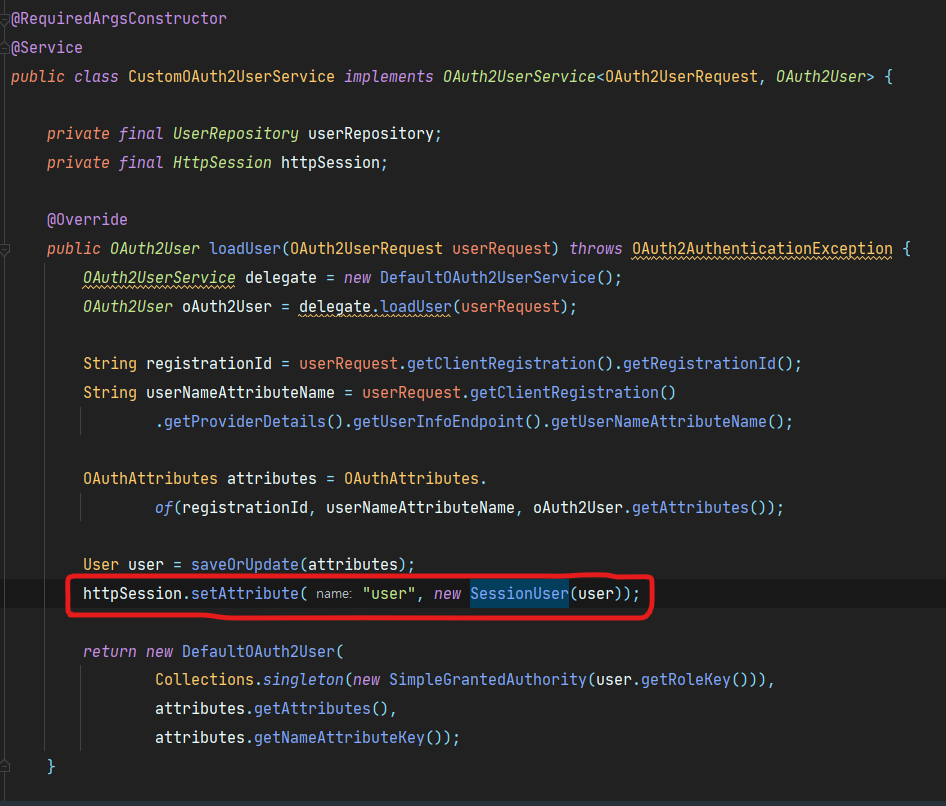Click the return keyword
The width and height of the screenshot is (946, 806).
110,652
